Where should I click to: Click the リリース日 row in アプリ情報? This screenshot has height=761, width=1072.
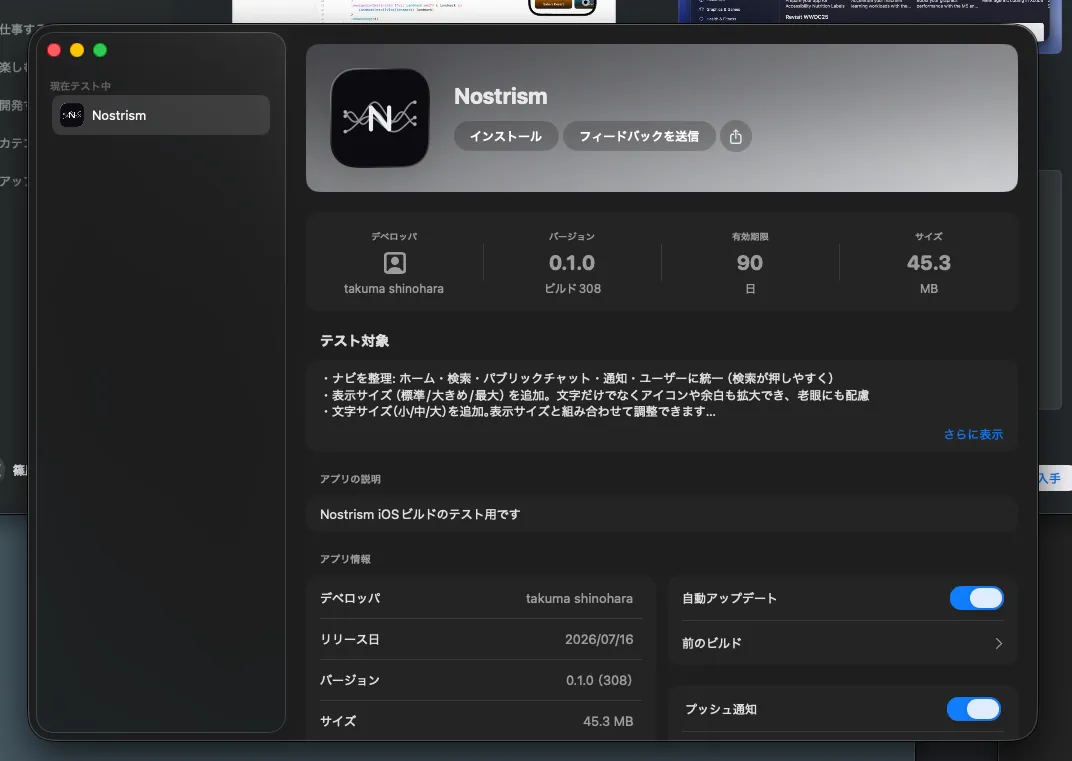477,639
